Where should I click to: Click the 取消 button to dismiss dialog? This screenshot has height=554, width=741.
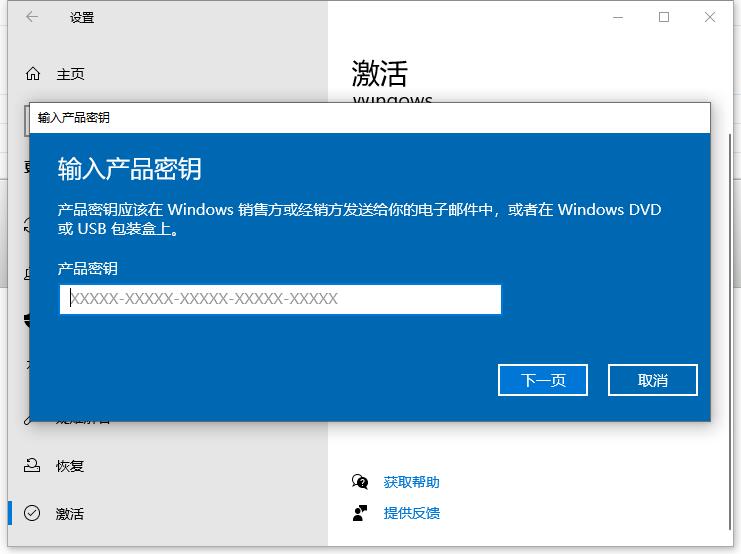(653, 380)
